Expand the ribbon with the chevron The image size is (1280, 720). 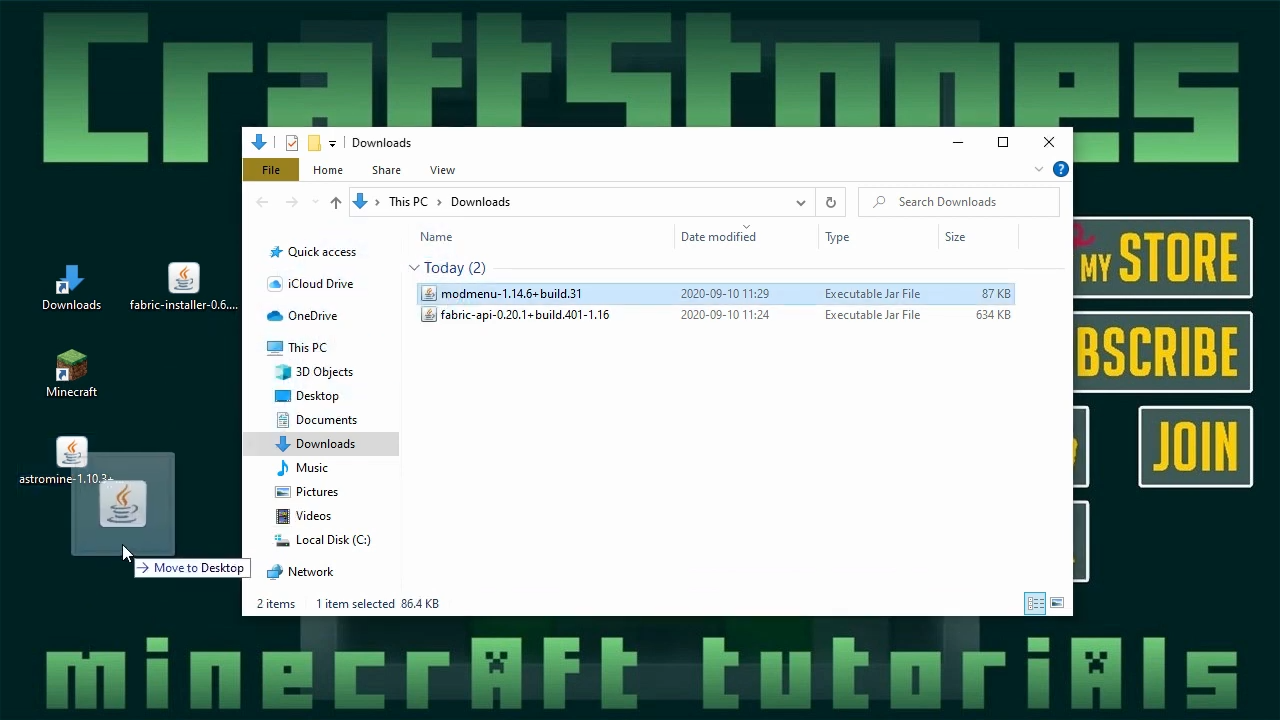[x=1039, y=170]
